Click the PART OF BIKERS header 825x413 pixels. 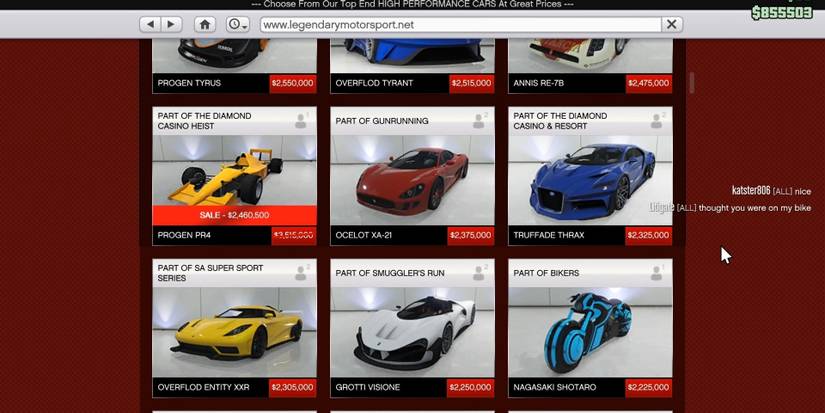546,273
